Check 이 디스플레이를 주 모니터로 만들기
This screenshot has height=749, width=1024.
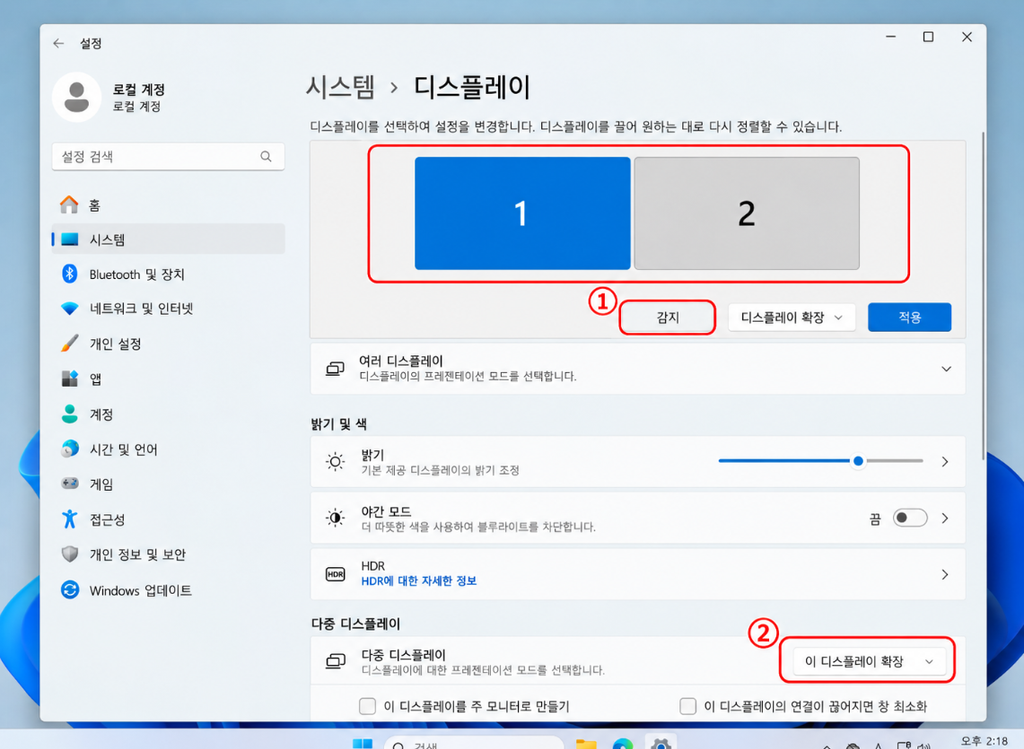coord(368,706)
